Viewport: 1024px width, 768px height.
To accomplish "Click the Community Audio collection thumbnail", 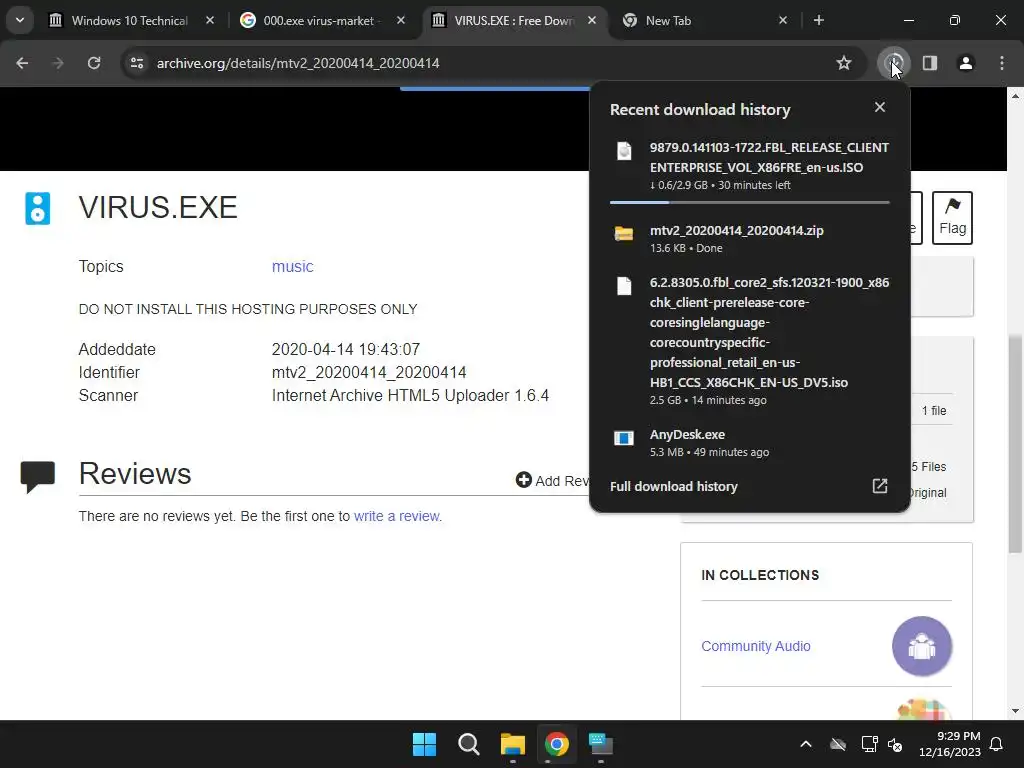I will [x=921, y=646].
